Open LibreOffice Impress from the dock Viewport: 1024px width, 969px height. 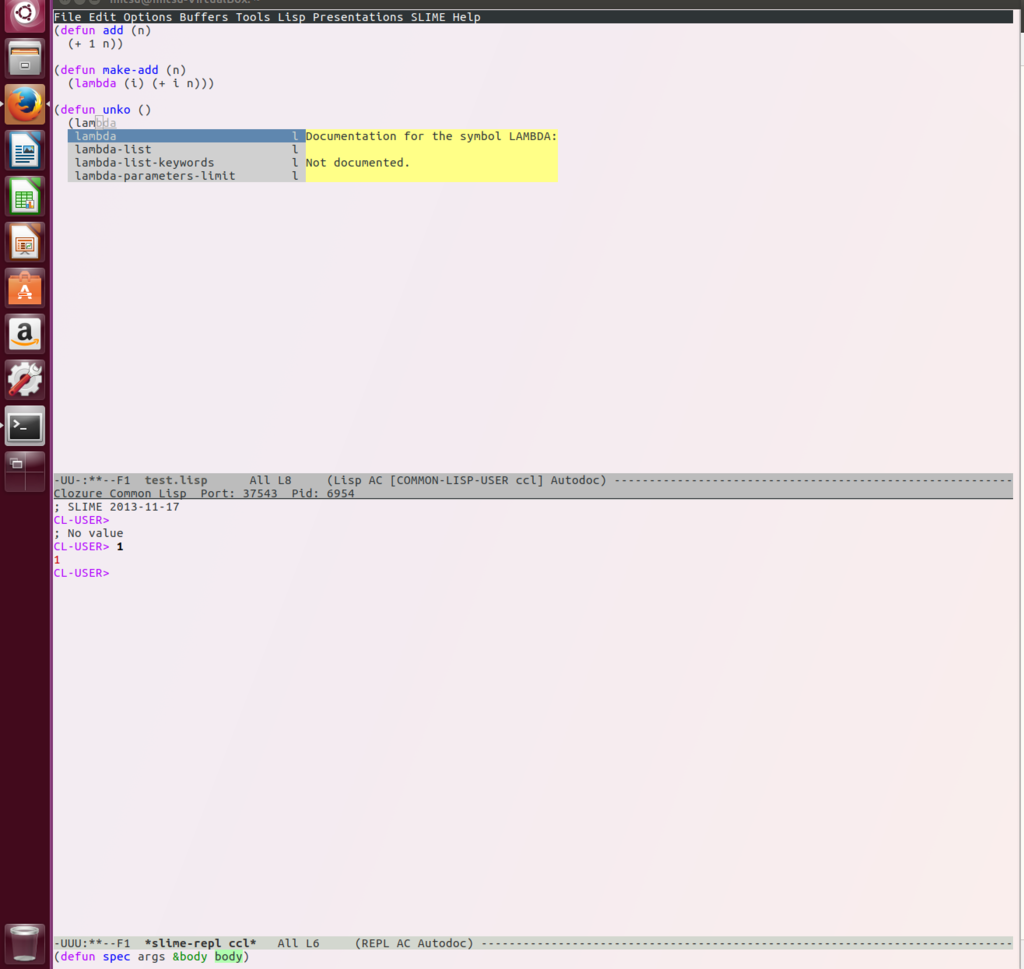tap(24, 242)
